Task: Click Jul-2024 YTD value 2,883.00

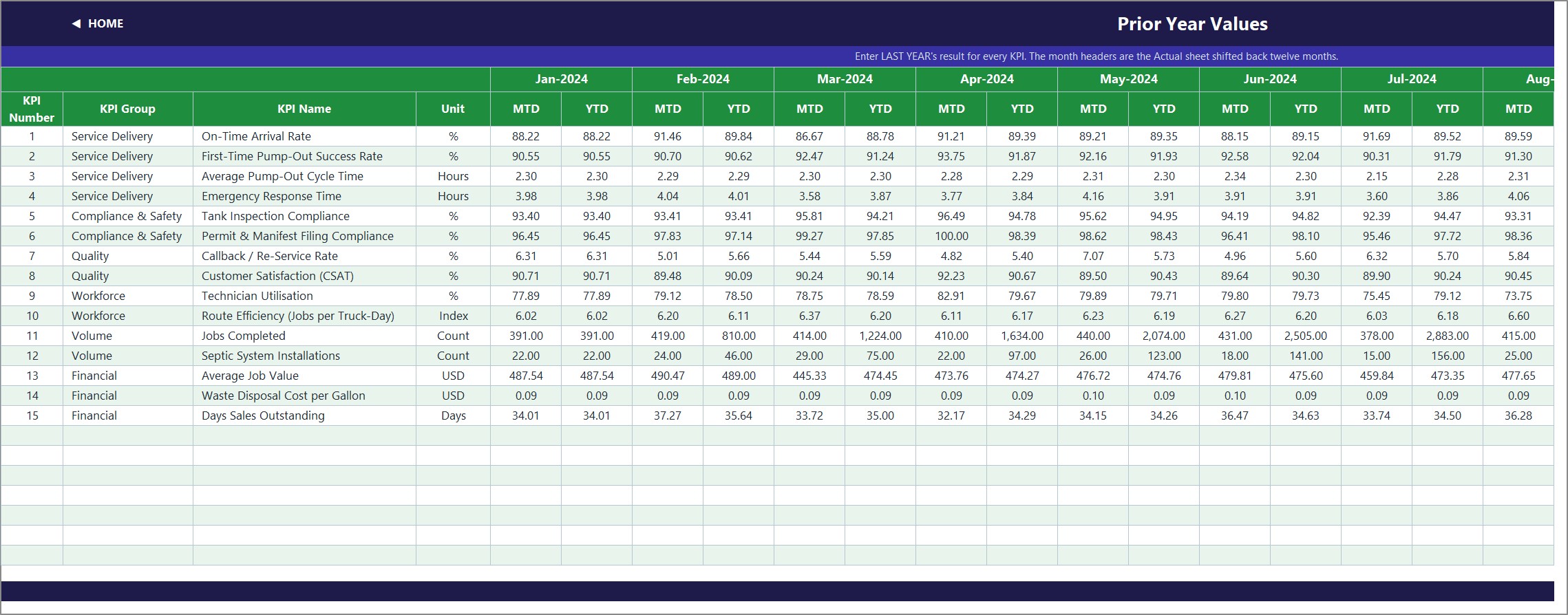Action: pyautogui.click(x=1448, y=336)
